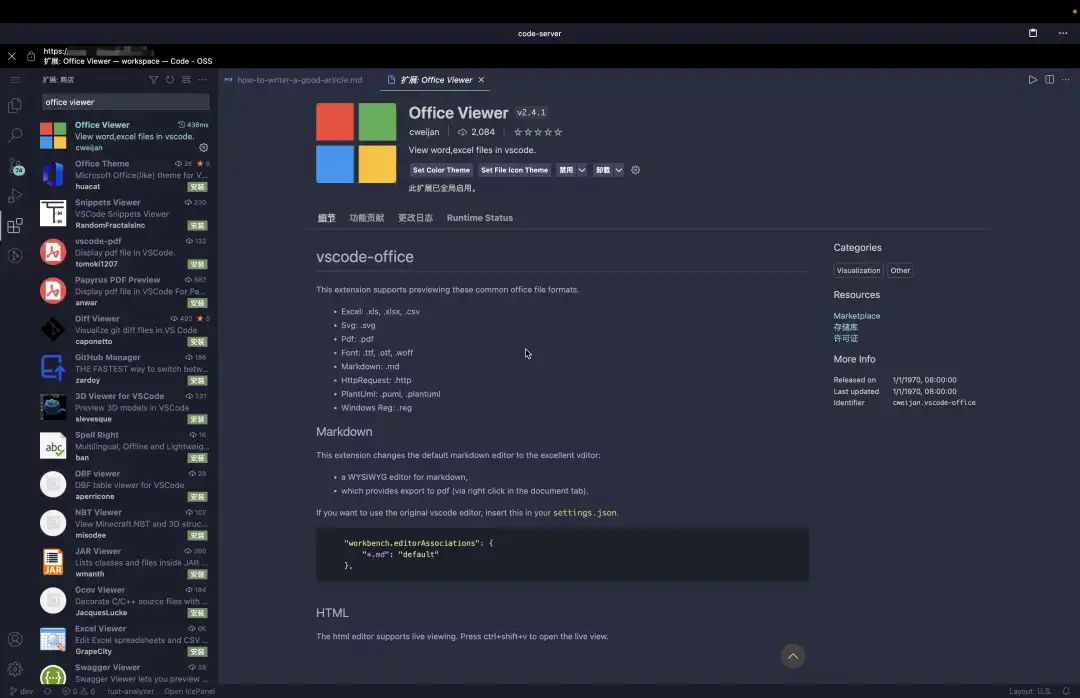This screenshot has height=698, width=1080.
Task: Refresh the extensions list
Action: (x=170, y=80)
